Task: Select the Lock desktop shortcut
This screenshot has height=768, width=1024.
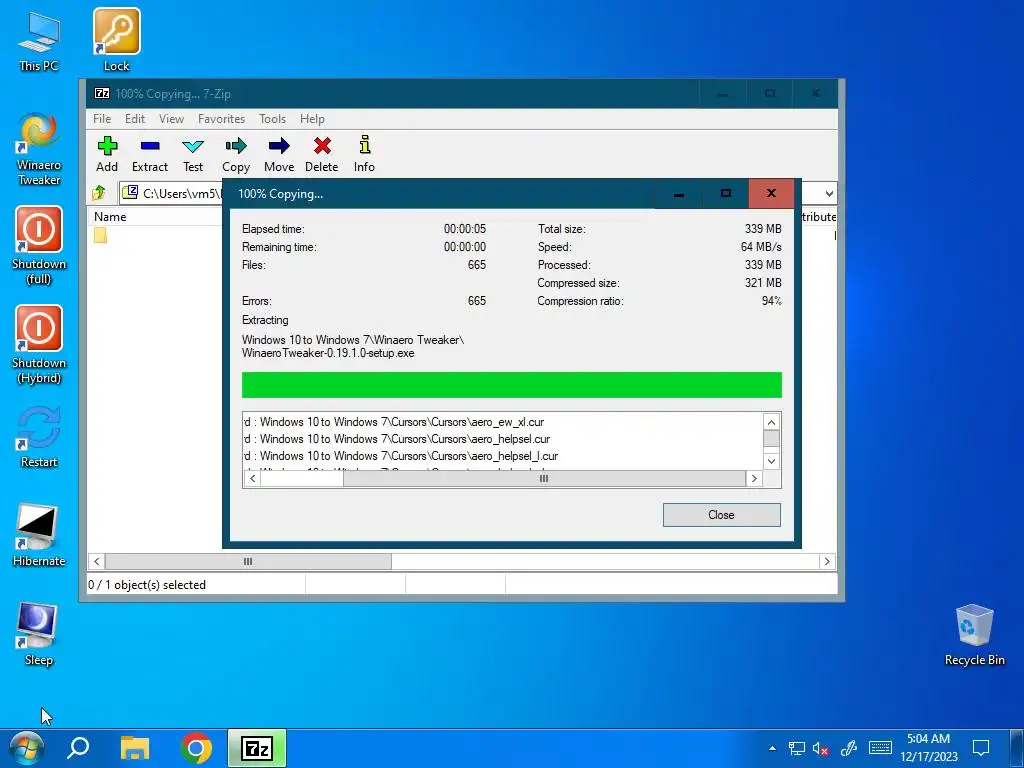Action: pyautogui.click(x=116, y=39)
